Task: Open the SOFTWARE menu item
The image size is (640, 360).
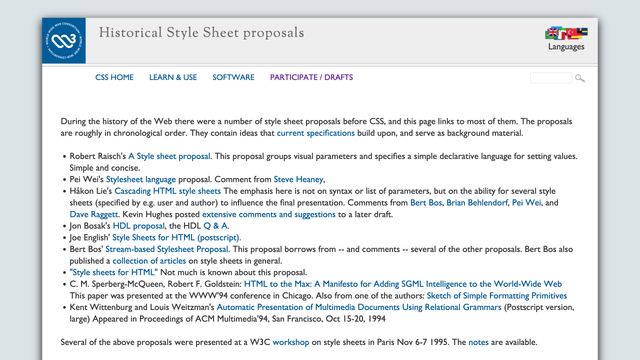Action: coord(233,77)
